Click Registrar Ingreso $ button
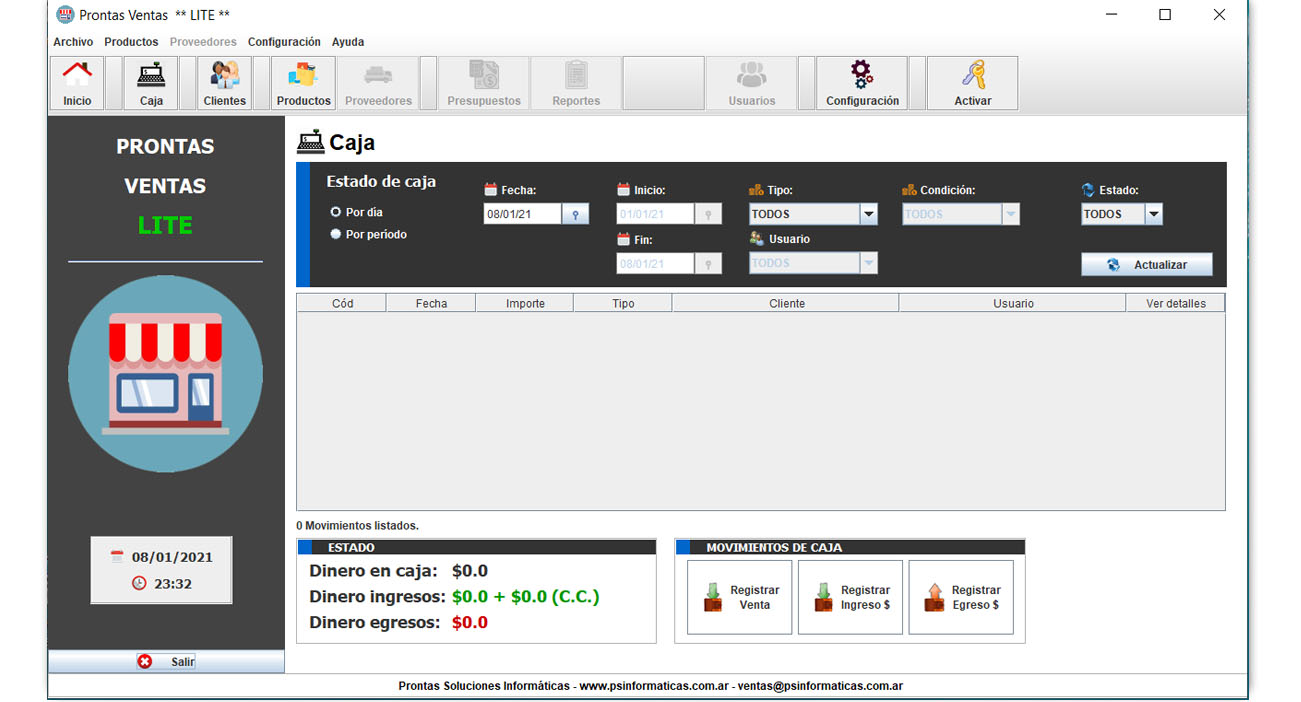The width and height of the screenshot is (1301, 702). tap(851, 598)
